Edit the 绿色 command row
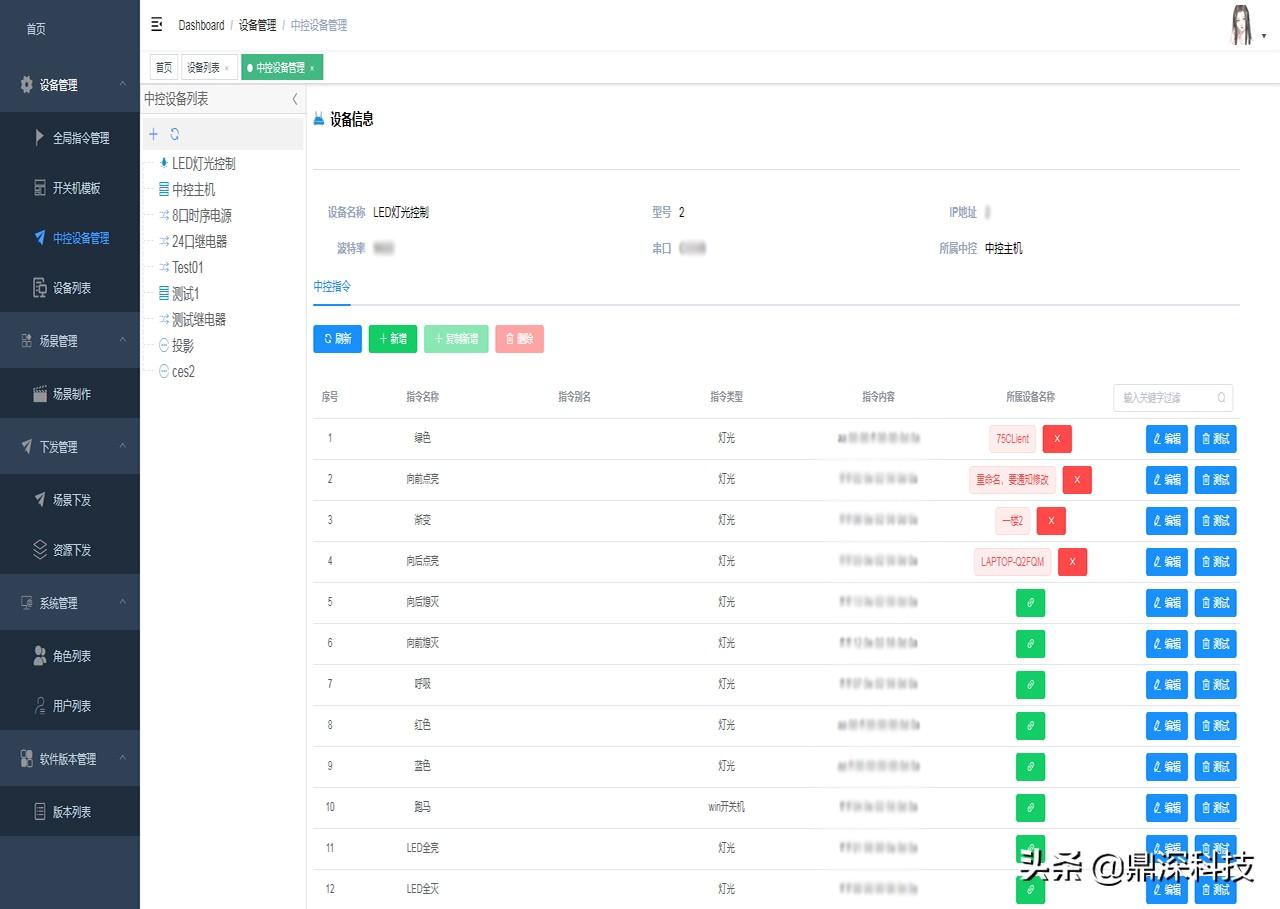The width and height of the screenshot is (1280, 909). 1167,439
